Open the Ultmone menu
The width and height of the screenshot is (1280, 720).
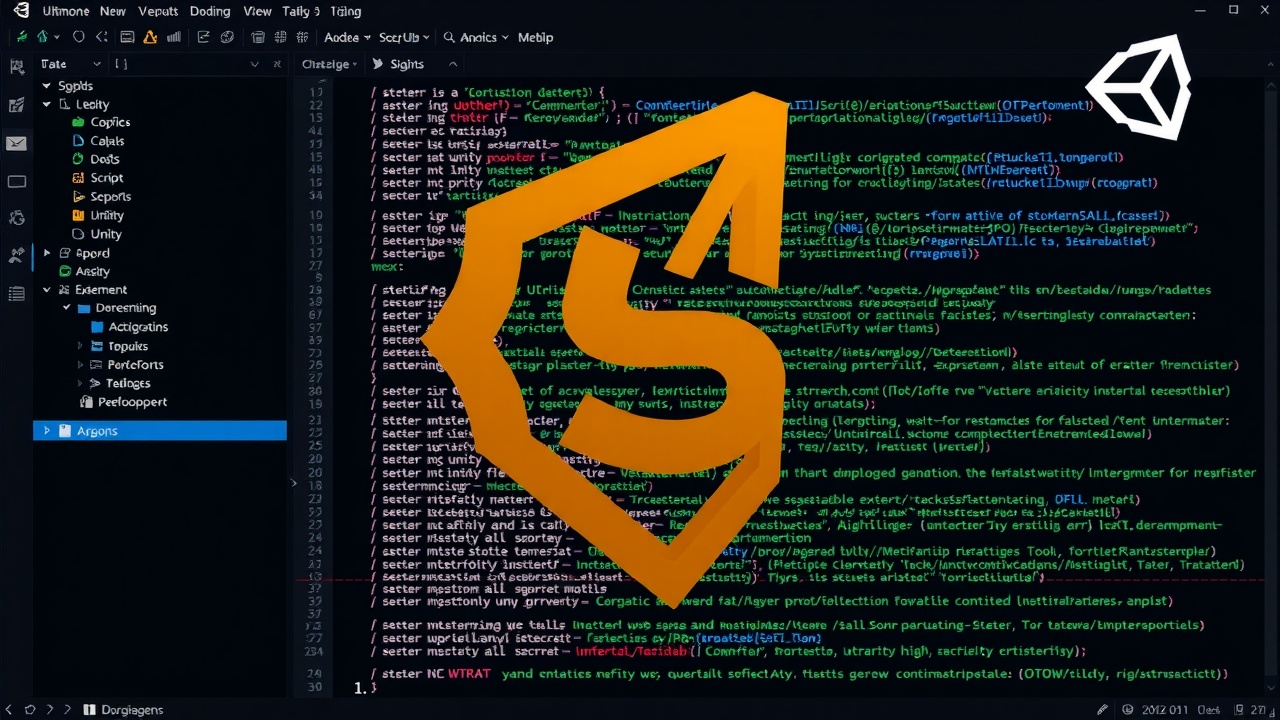(x=65, y=11)
